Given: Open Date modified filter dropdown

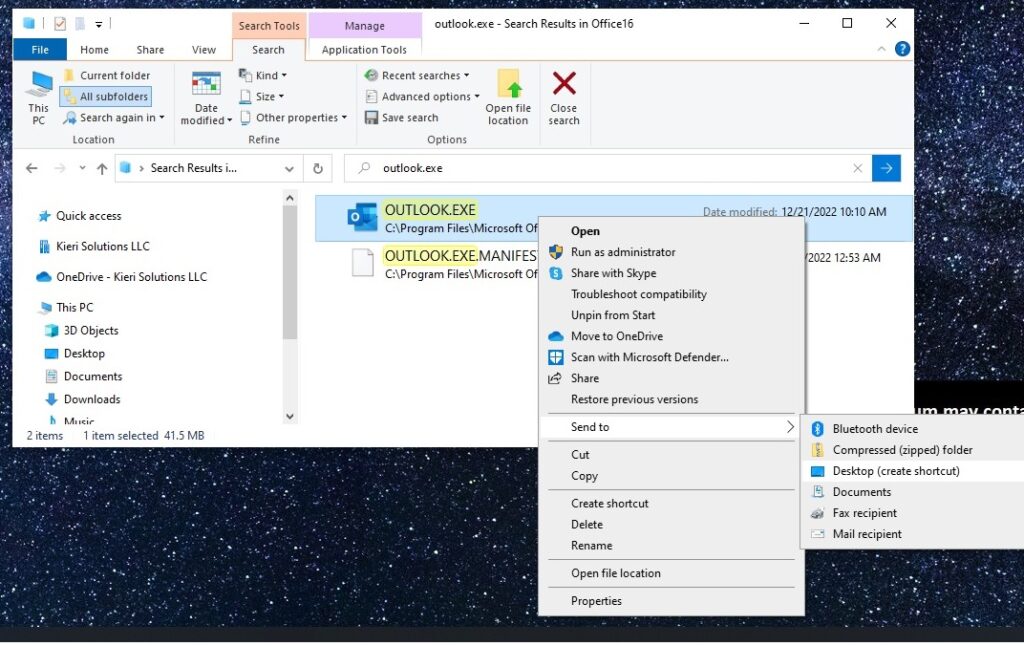Looking at the screenshot, I should click(x=206, y=98).
